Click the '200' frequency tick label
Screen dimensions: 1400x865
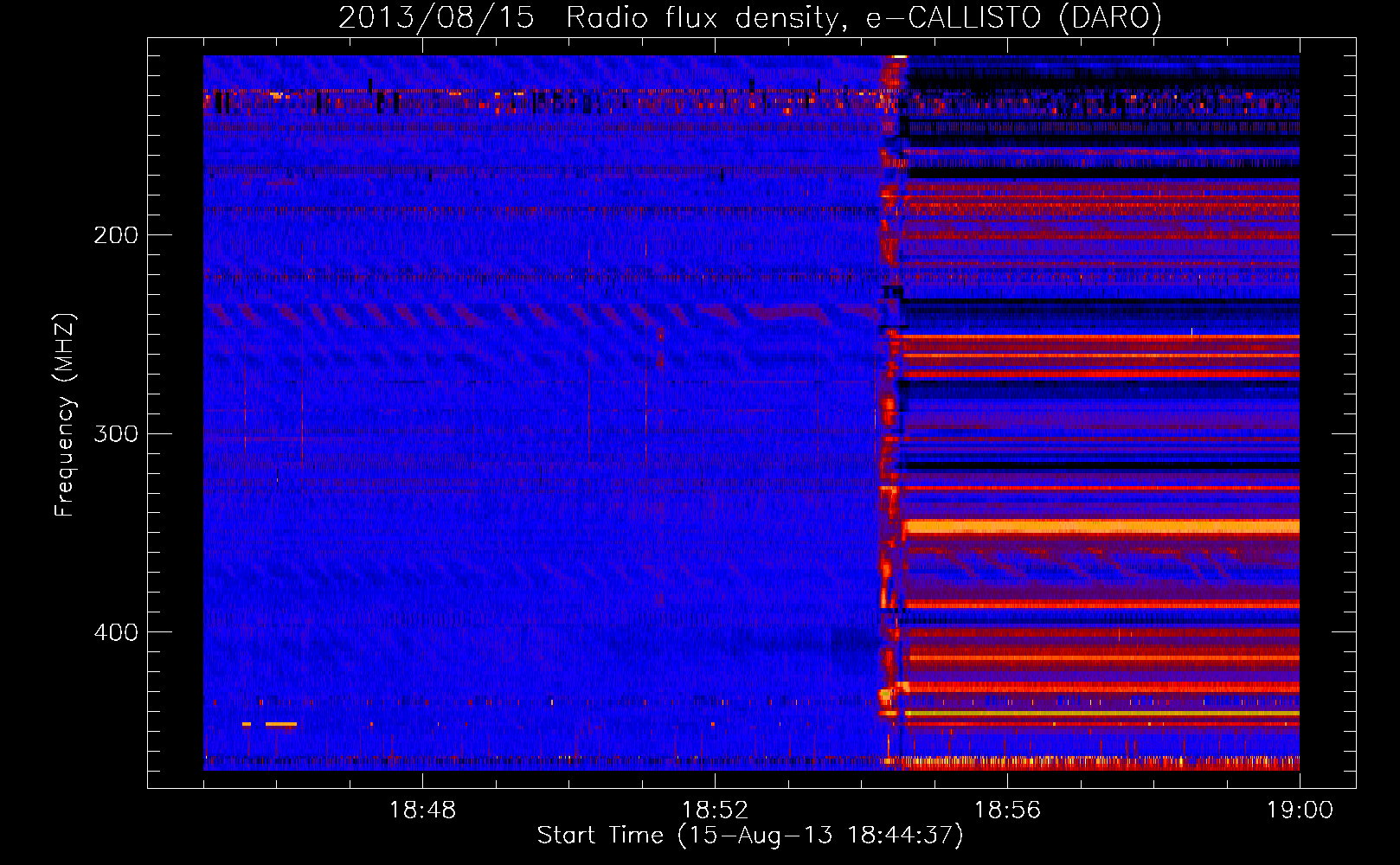(116, 235)
